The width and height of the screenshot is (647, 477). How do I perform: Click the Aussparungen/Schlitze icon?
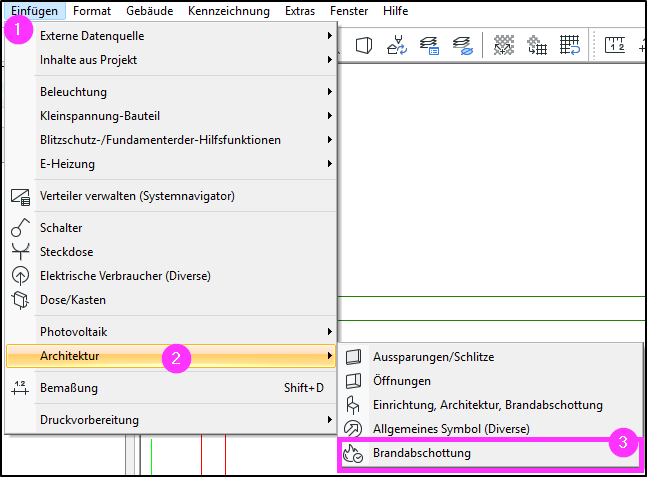click(353, 357)
